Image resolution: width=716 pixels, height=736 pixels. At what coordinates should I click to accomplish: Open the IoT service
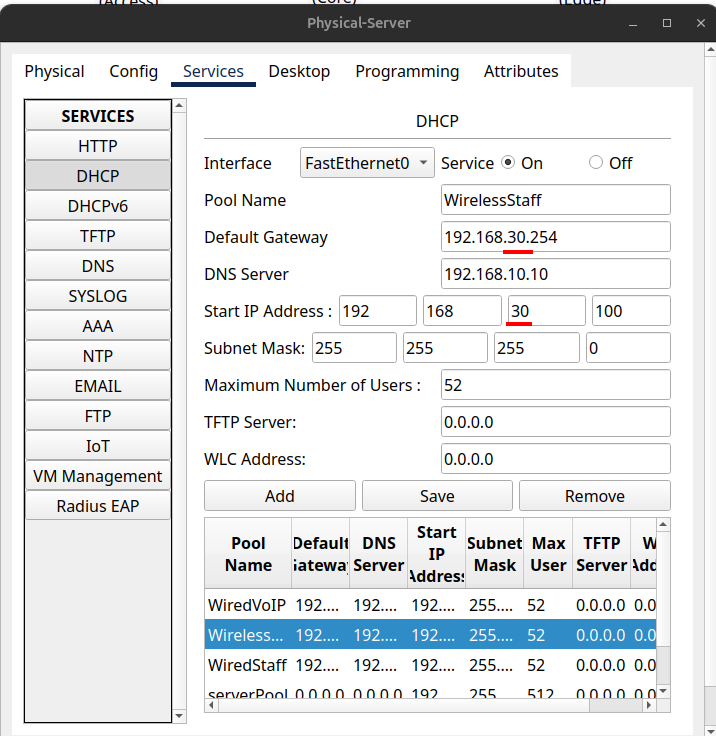point(98,446)
